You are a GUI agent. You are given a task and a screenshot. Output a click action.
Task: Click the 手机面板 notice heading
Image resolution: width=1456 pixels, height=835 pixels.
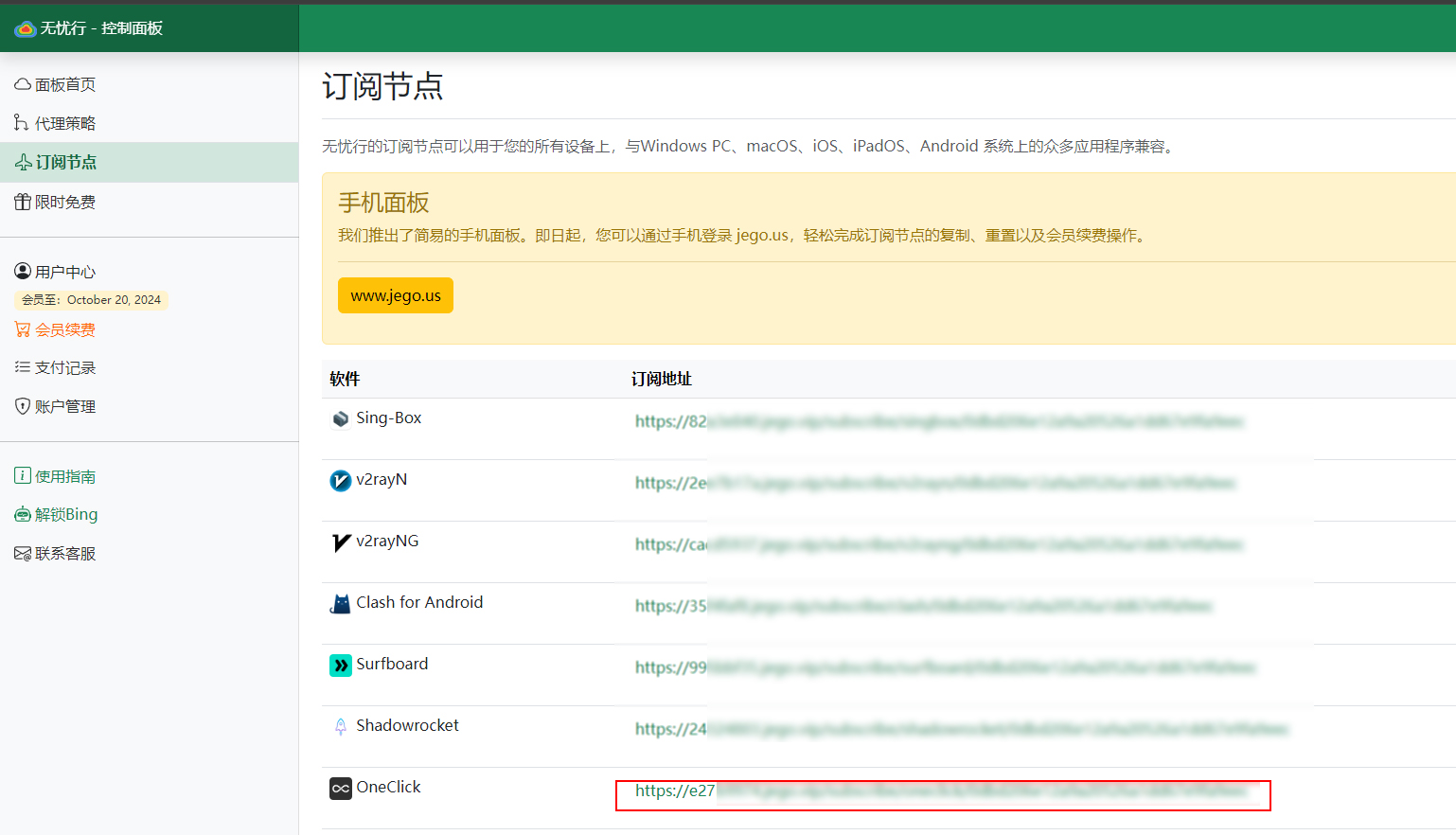(x=383, y=203)
